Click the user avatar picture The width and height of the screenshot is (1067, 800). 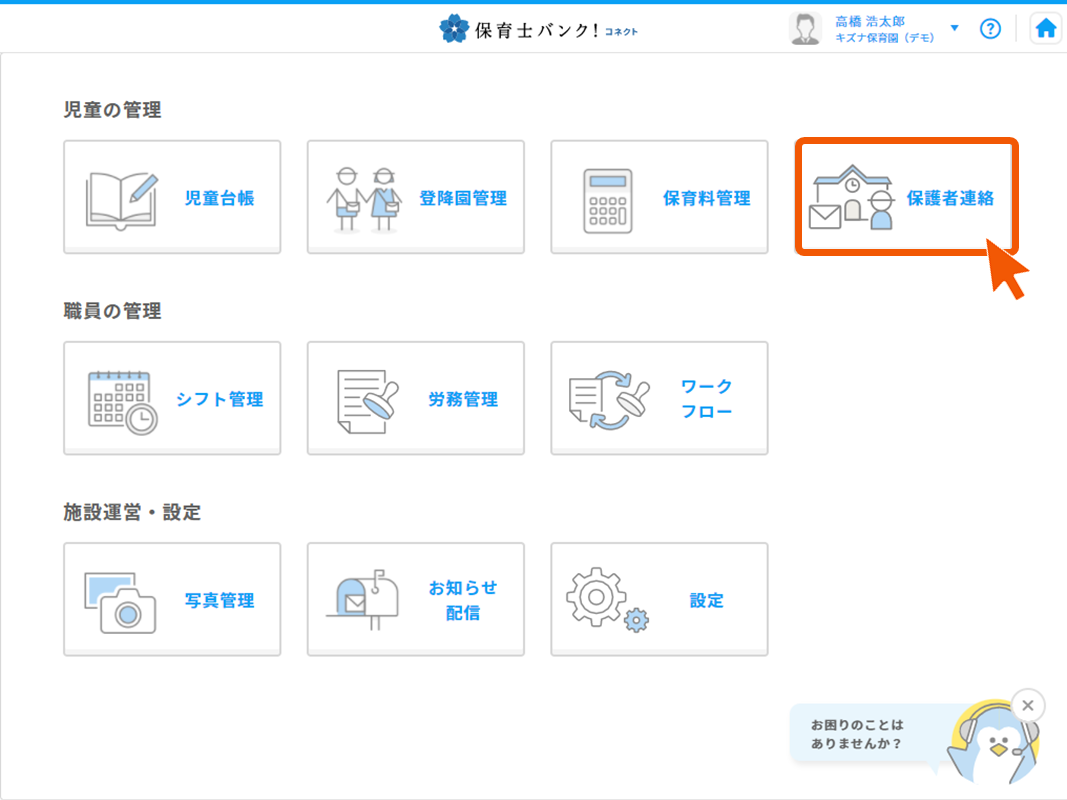click(805, 29)
